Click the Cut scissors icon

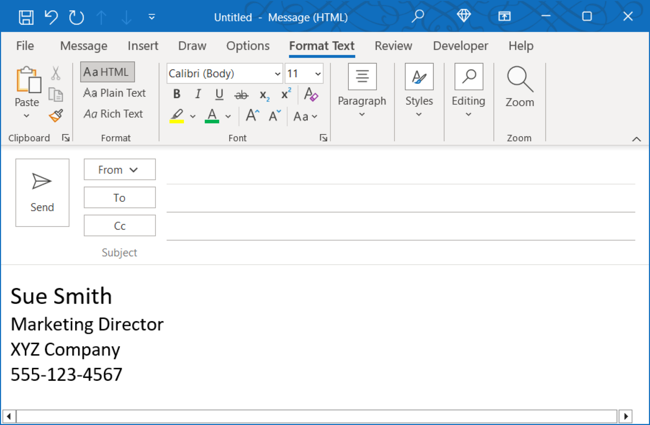pos(56,74)
